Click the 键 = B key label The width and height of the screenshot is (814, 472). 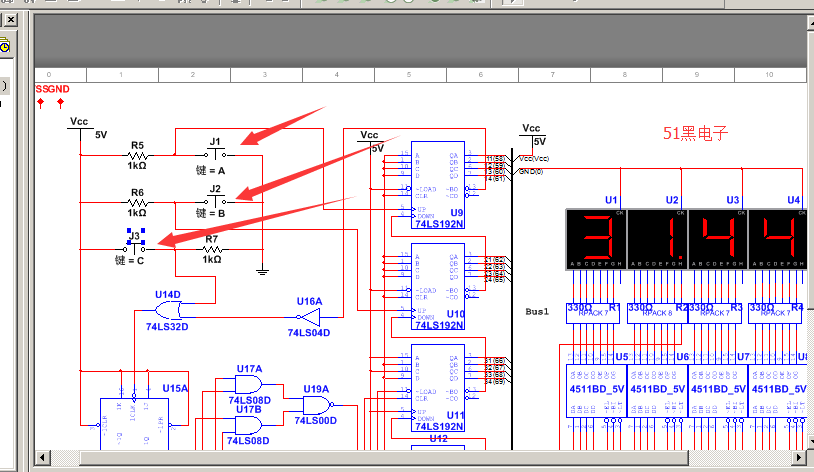210,213
